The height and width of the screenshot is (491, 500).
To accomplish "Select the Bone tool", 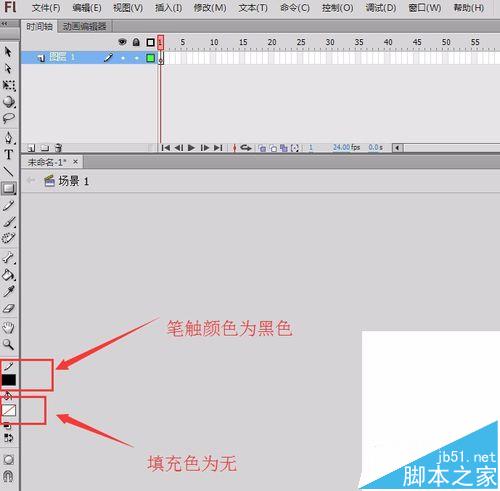I will [x=9, y=258].
